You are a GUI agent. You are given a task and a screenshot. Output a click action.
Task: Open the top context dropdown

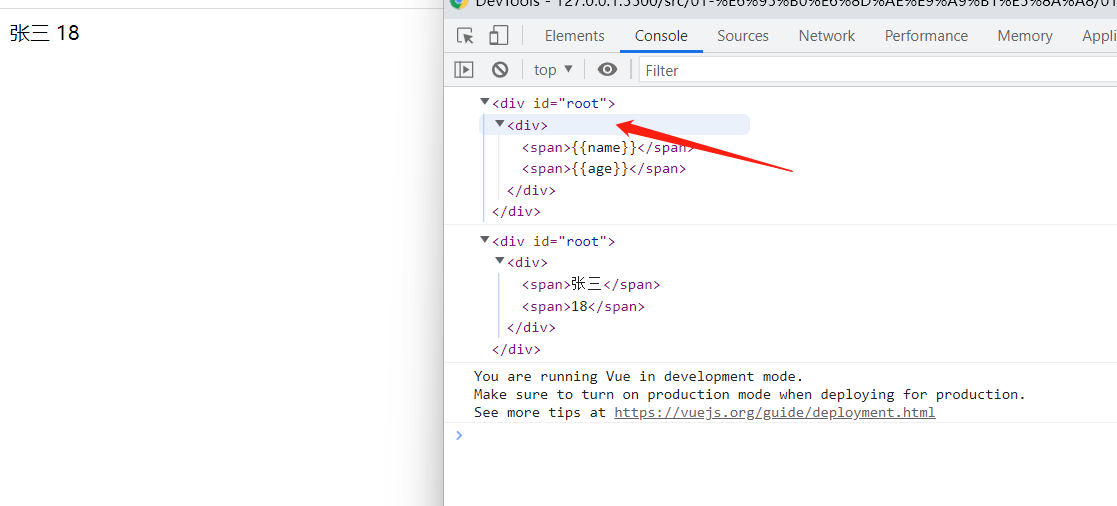(554, 69)
